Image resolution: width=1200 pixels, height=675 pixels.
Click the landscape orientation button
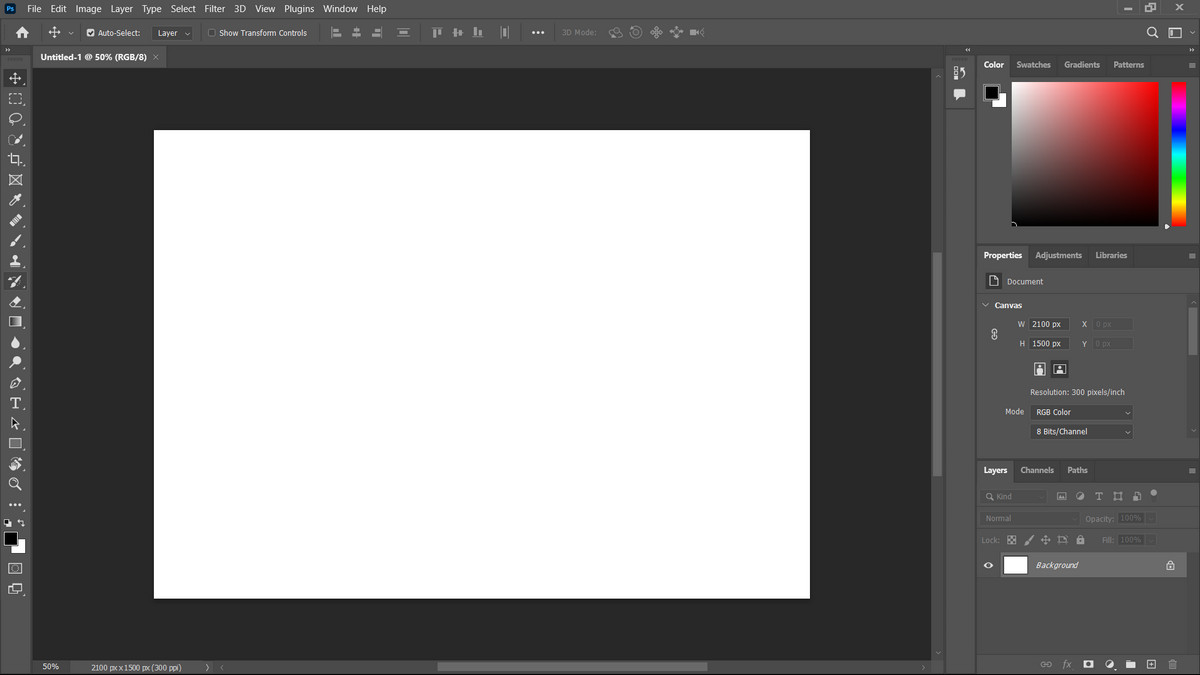click(x=1060, y=369)
